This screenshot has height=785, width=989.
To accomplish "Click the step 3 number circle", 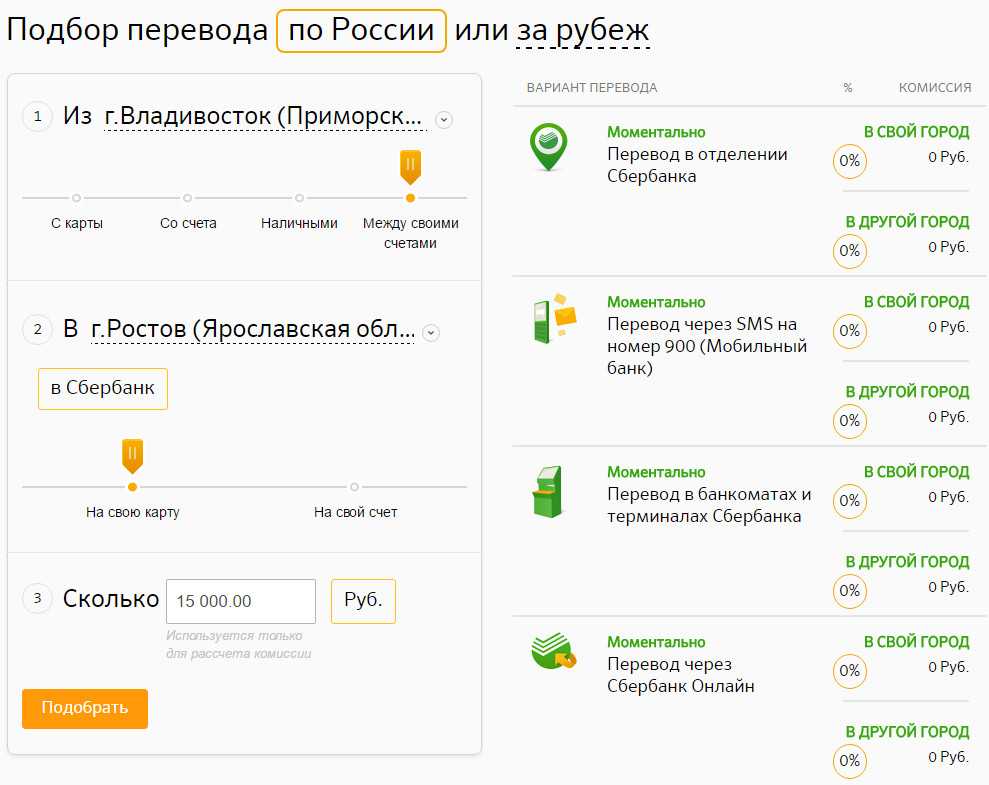I will (x=37, y=599).
